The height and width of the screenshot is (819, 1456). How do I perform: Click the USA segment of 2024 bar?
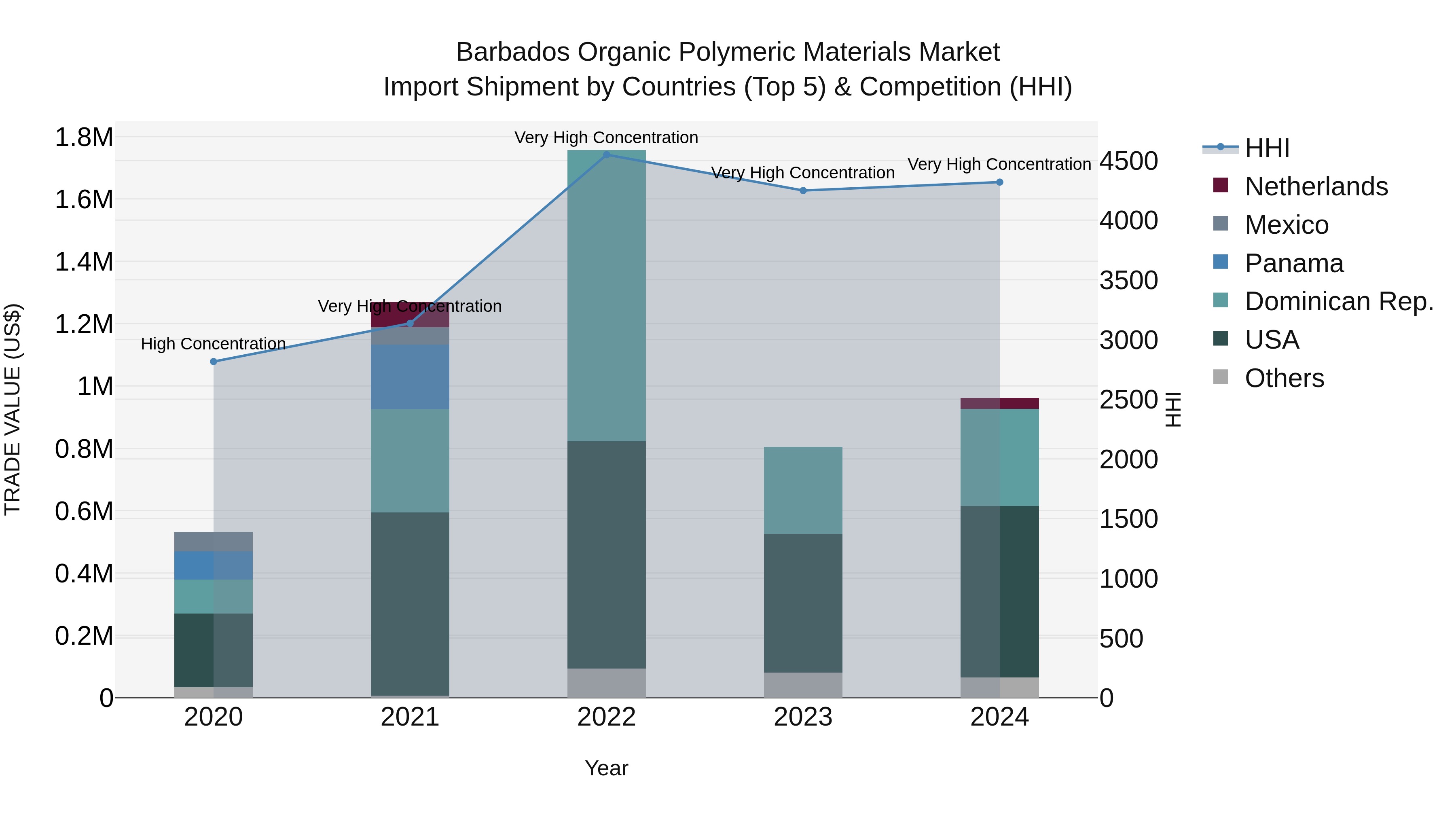(x=1000, y=592)
